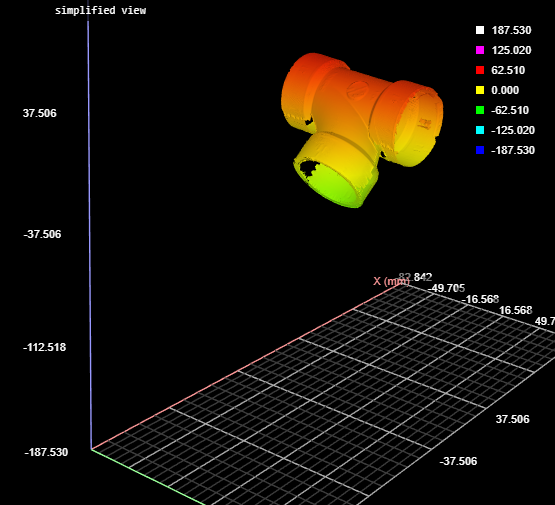Image resolution: width=555 pixels, height=505 pixels.
Task: Click the 0.000 legend value
Action: [505, 90]
